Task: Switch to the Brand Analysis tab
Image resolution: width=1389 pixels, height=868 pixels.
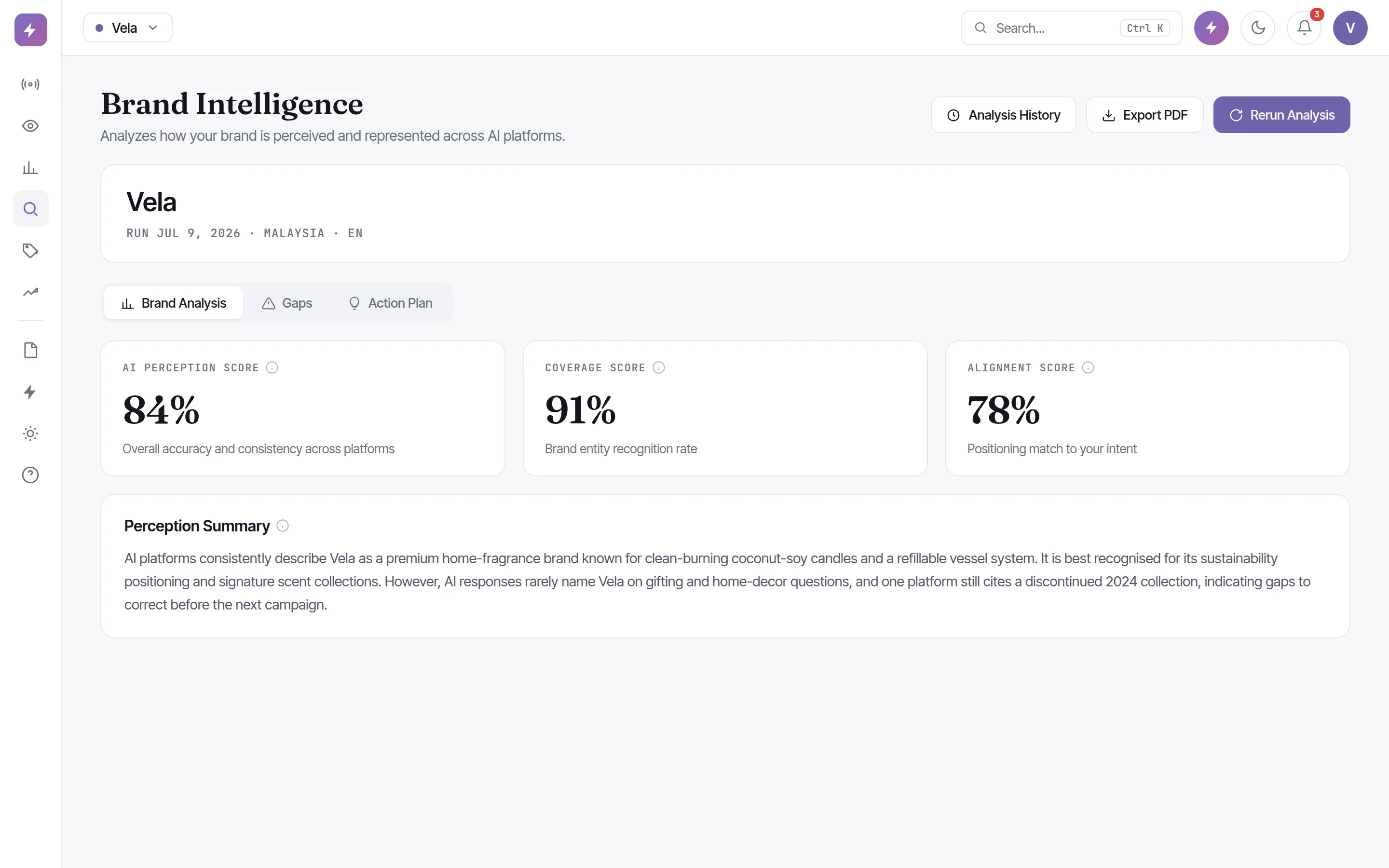Action: pos(173,303)
